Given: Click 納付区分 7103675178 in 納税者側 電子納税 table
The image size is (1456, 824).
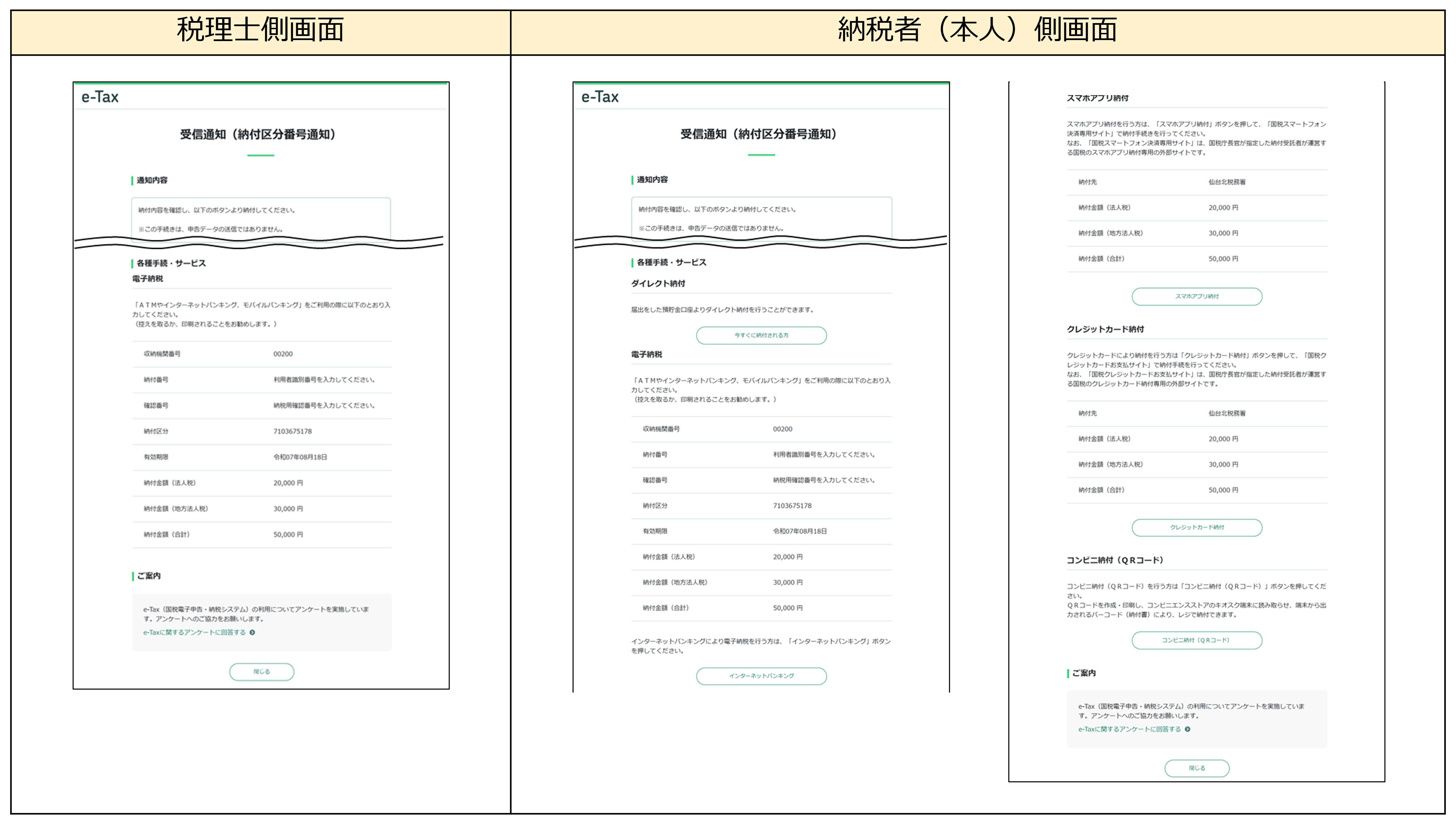Looking at the screenshot, I should 793,506.
